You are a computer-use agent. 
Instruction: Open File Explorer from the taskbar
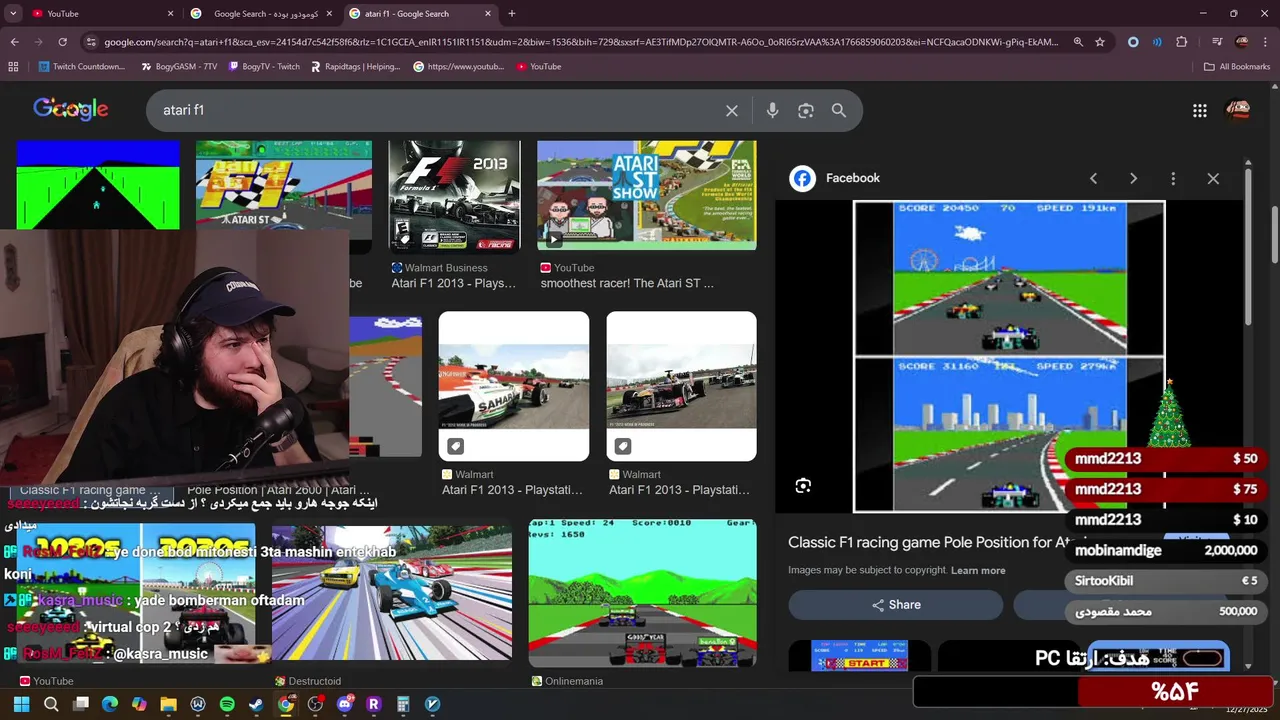pyautogui.click(x=168, y=704)
